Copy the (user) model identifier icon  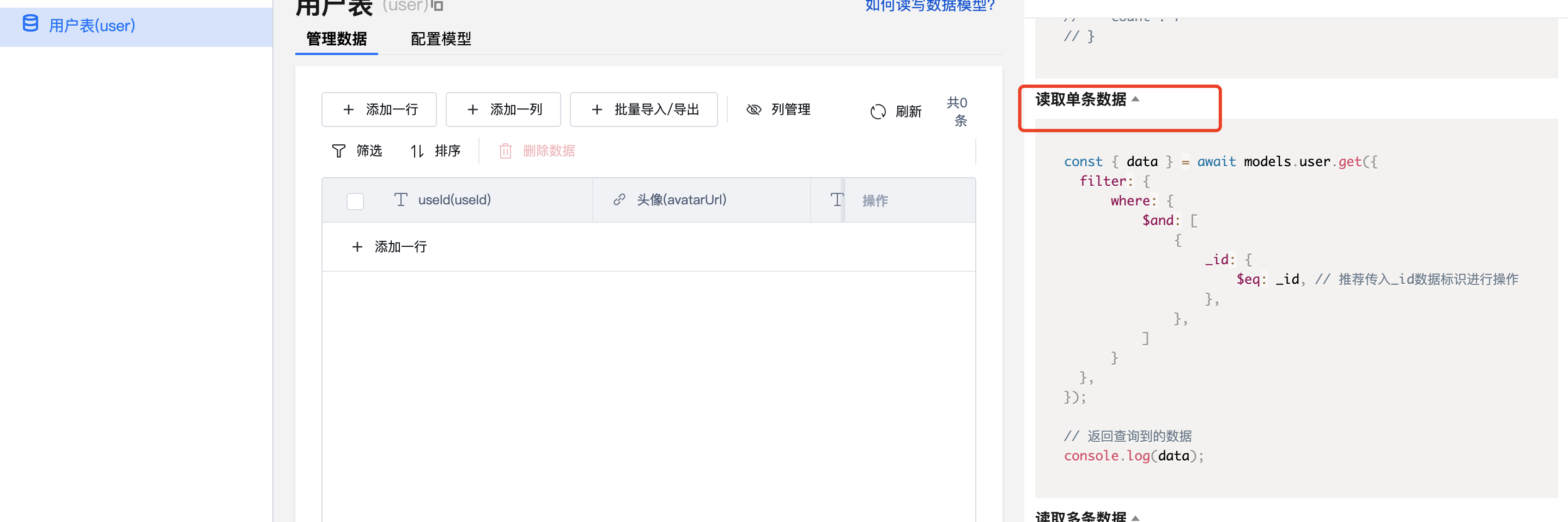tap(437, 5)
